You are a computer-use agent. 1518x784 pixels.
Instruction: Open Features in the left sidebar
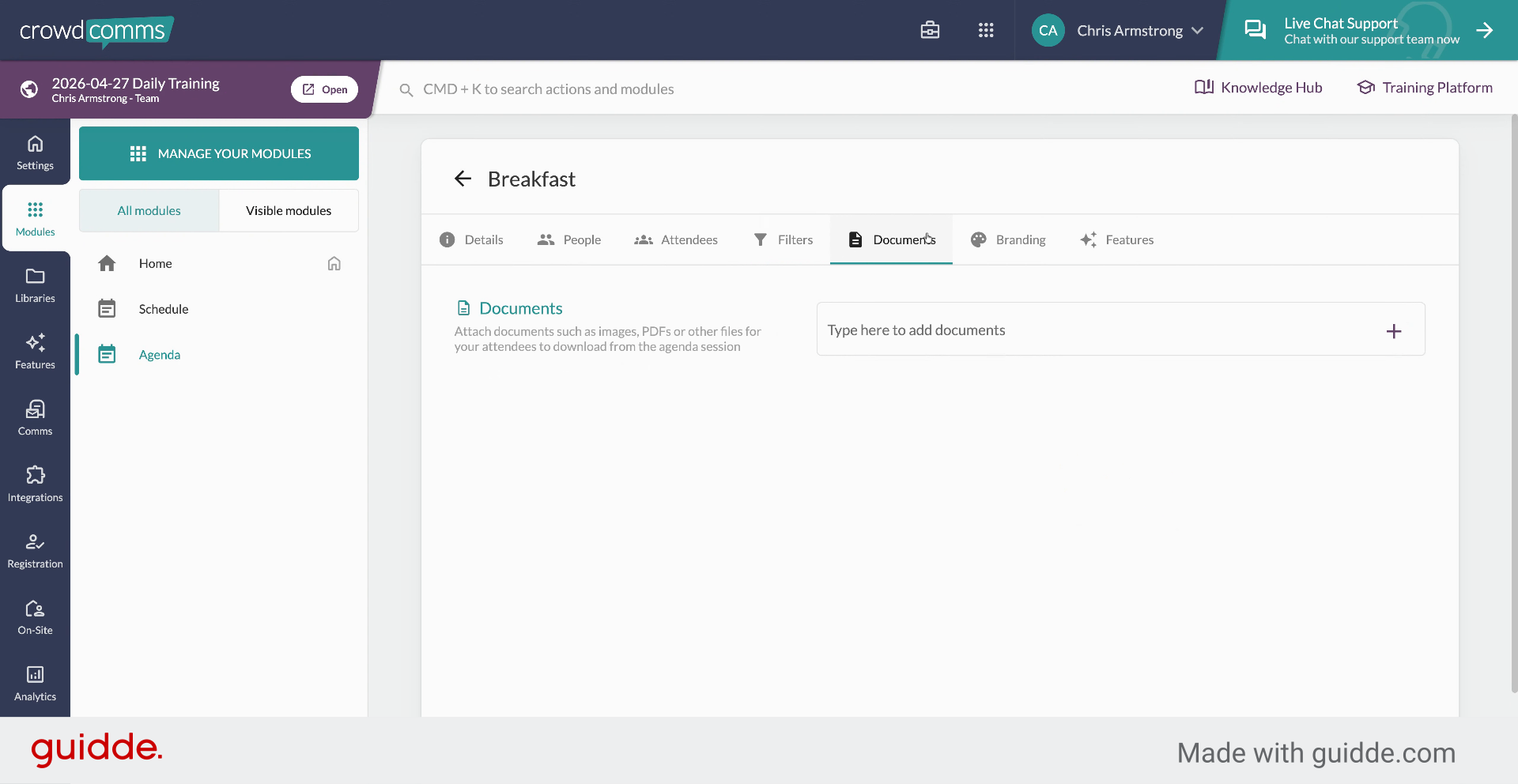click(x=35, y=352)
